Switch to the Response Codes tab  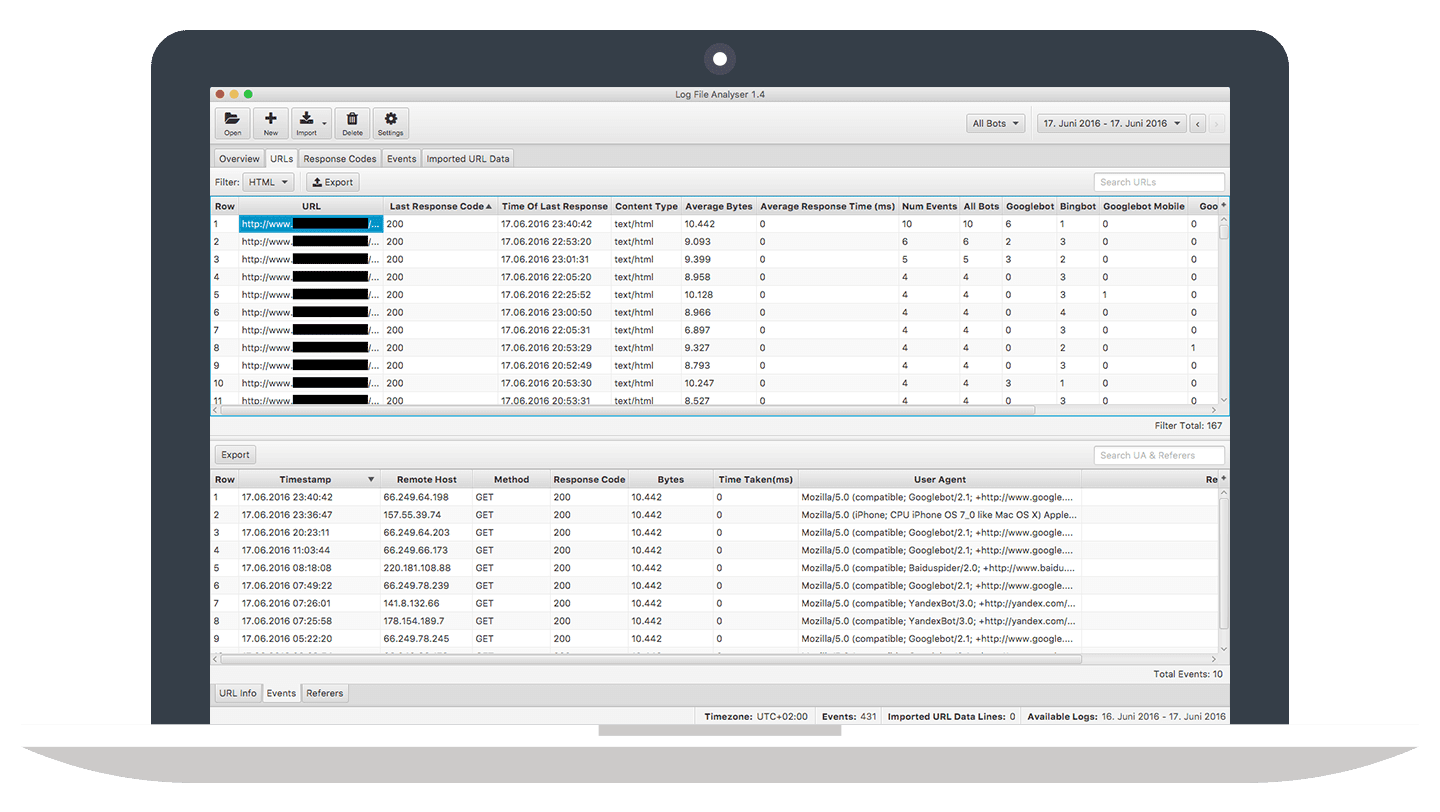340,158
